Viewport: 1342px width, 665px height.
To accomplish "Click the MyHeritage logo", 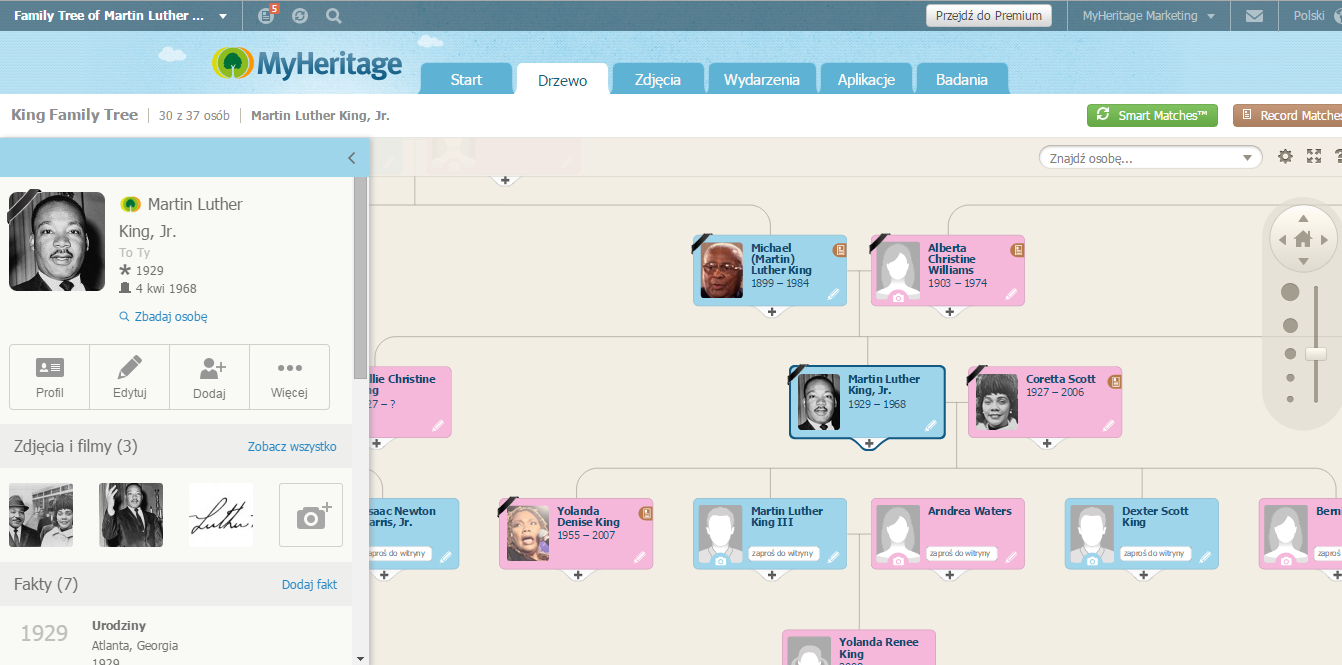I will 307,64.
